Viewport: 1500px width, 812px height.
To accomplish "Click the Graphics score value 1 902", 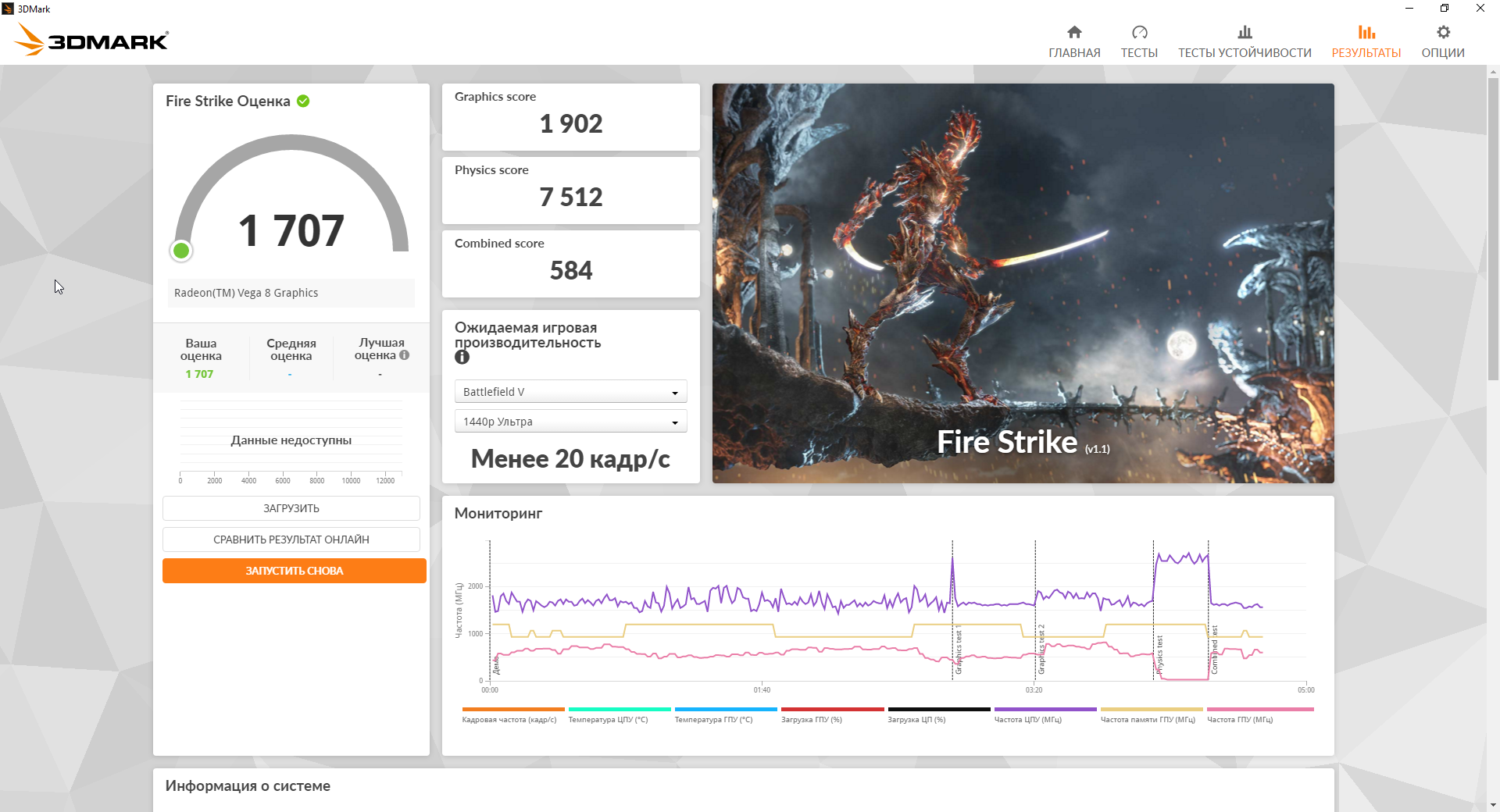I will point(571,123).
